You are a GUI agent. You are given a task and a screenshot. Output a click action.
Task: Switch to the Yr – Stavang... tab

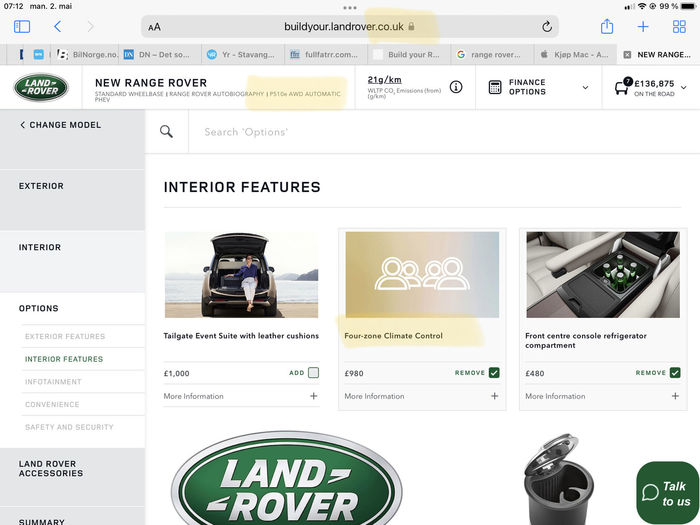(241, 54)
